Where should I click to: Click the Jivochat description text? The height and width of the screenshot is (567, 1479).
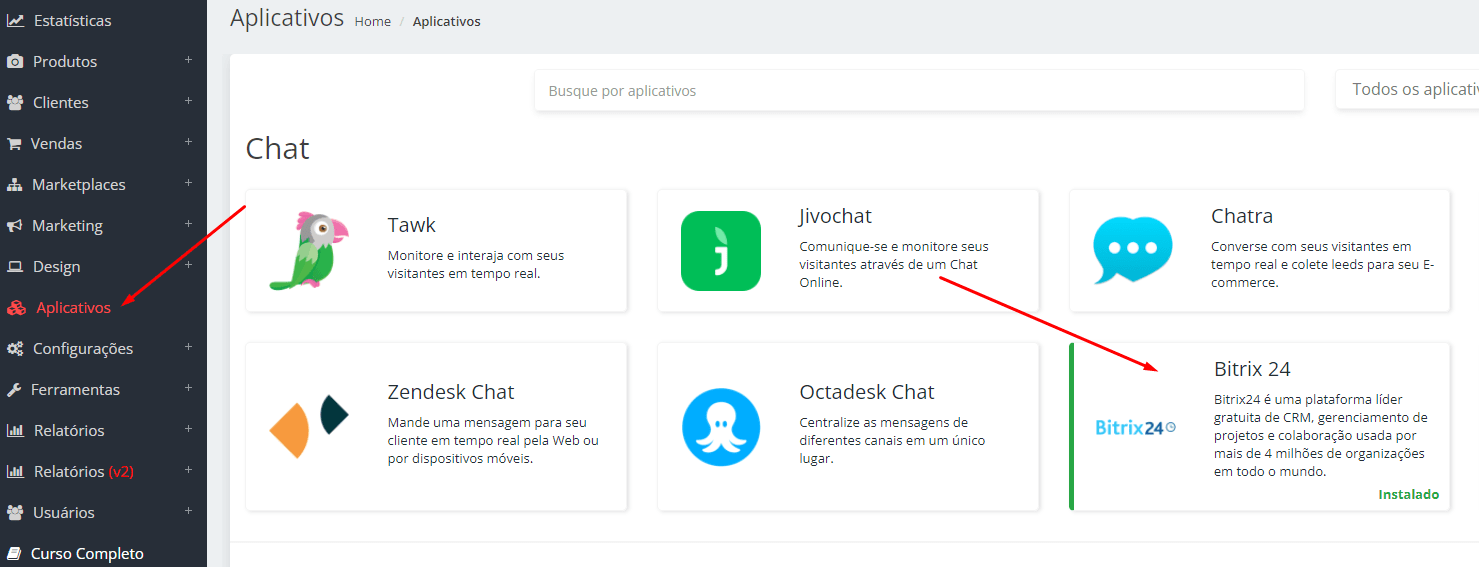click(893, 264)
